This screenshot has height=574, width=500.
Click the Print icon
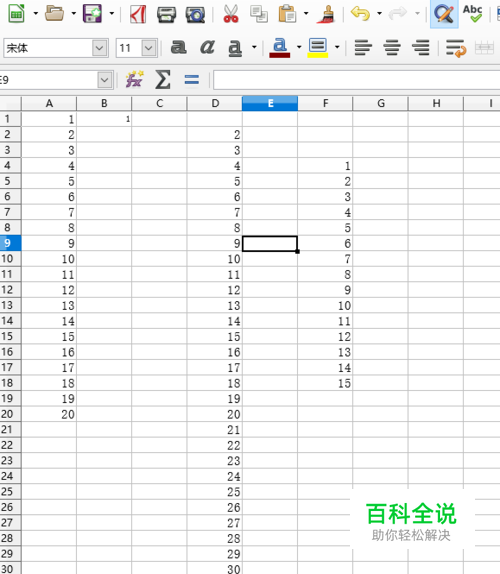[x=166, y=14]
